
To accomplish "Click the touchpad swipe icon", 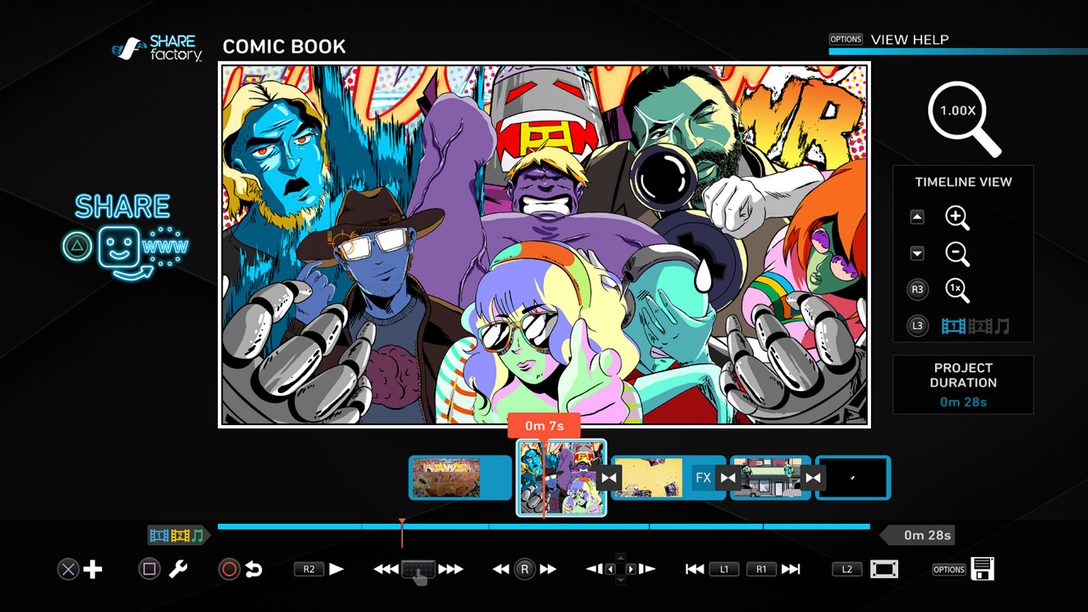I will 418,572.
